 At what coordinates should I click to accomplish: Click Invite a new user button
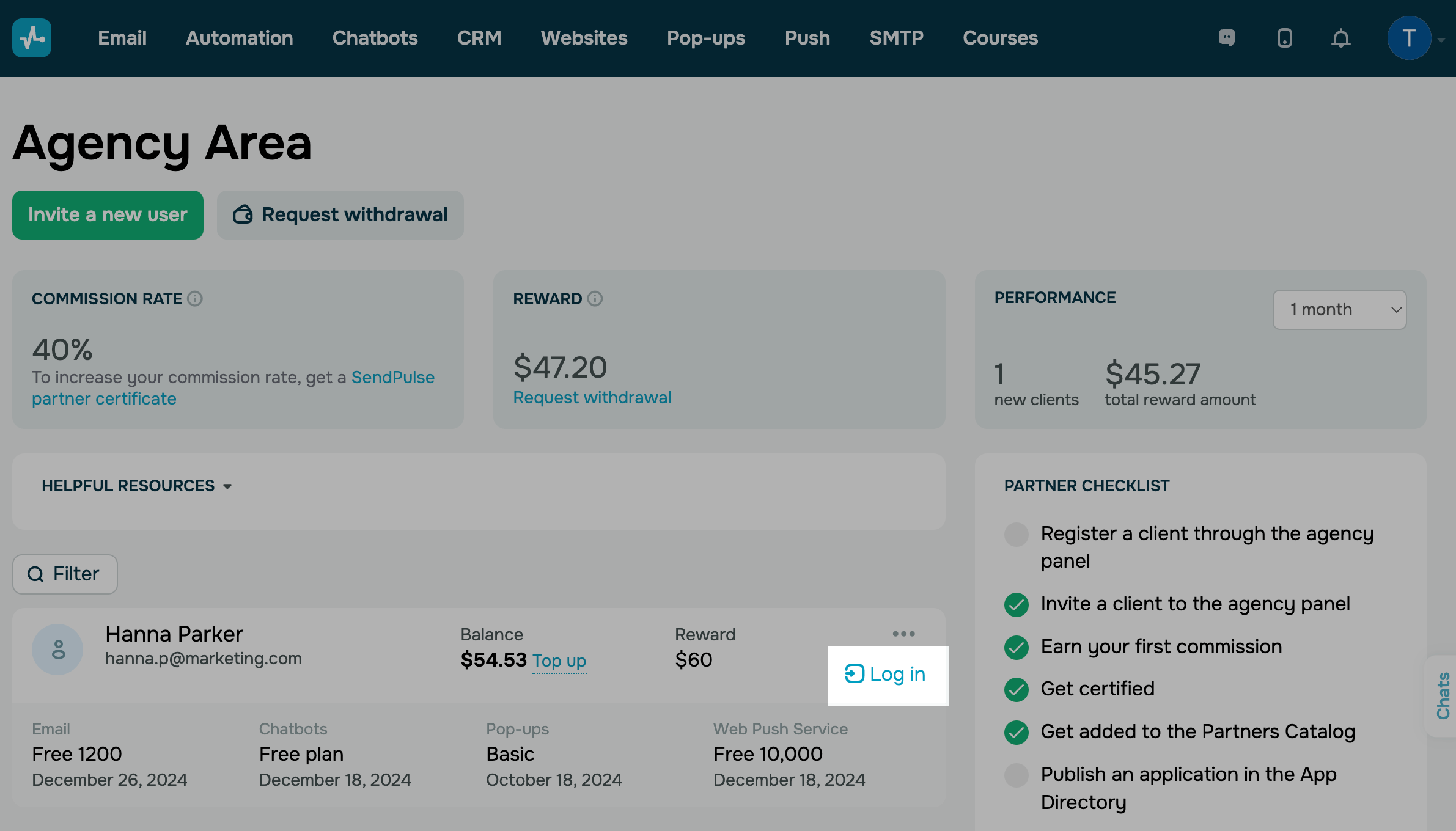tap(108, 215)
